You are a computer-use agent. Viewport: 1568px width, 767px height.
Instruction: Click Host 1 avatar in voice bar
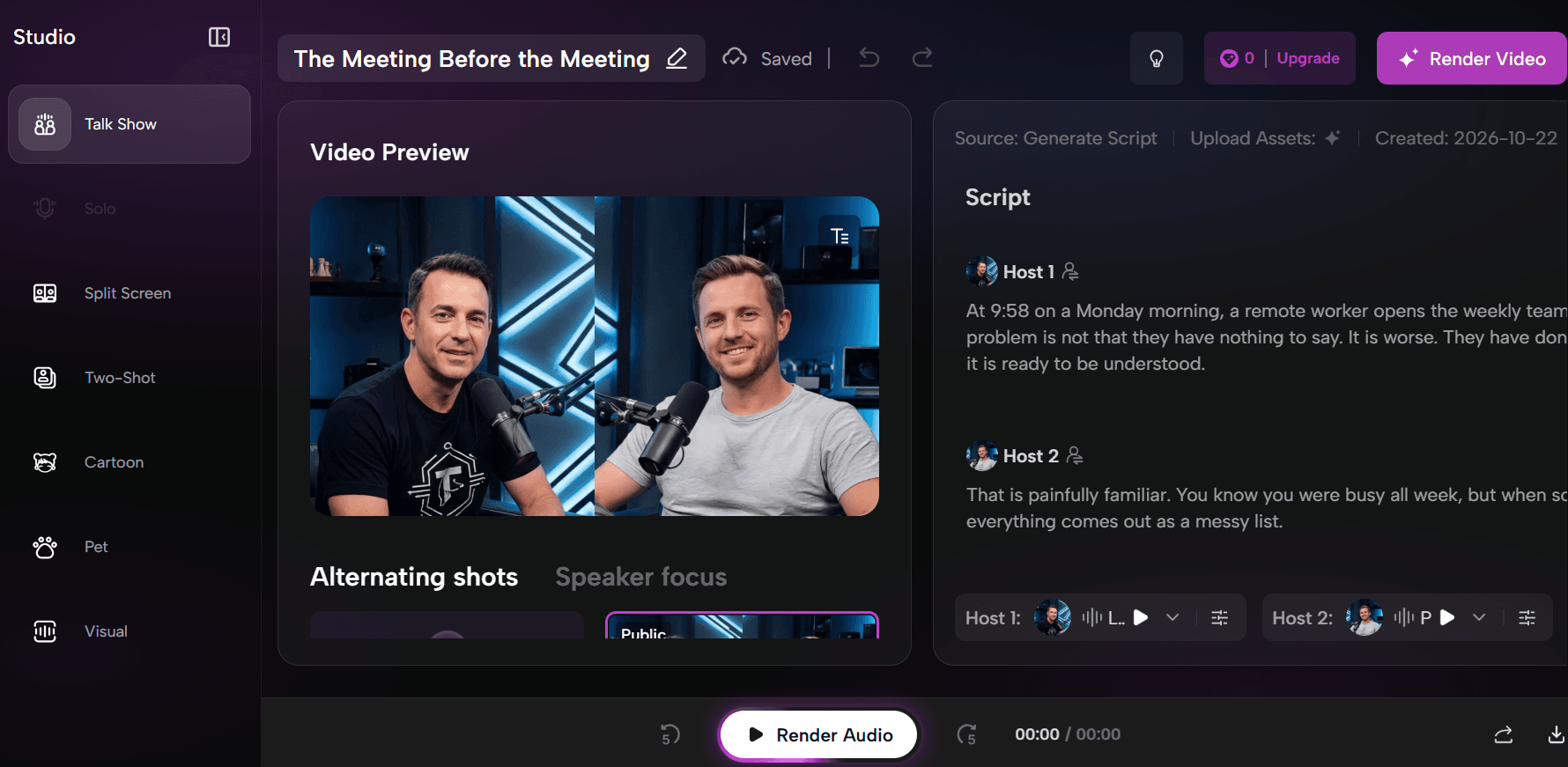(1053, 617)
